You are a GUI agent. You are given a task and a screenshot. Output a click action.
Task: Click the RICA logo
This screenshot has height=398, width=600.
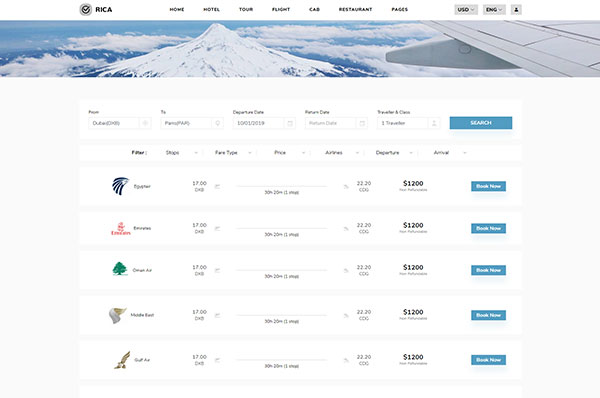[x=96, y=9]
